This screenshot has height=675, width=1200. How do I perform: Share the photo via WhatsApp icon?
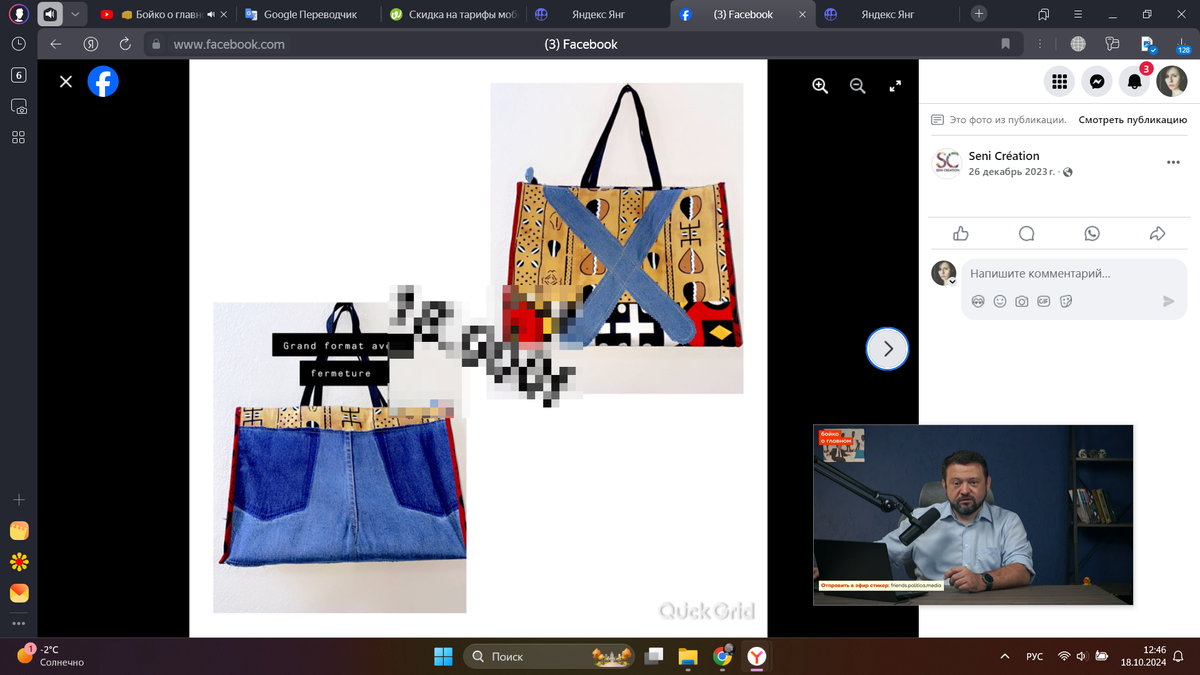1092,233
